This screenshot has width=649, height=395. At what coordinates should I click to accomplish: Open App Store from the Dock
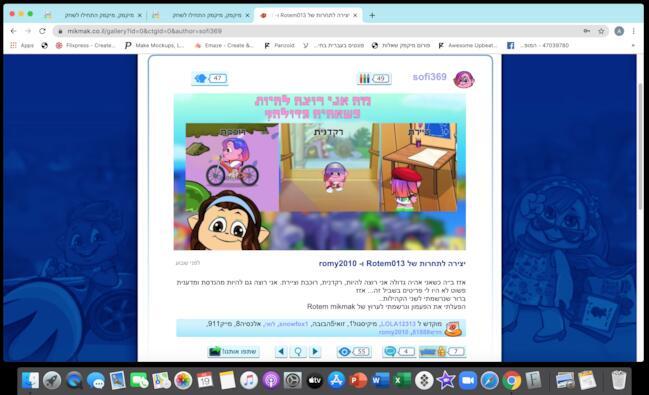[x=336, y=380]
